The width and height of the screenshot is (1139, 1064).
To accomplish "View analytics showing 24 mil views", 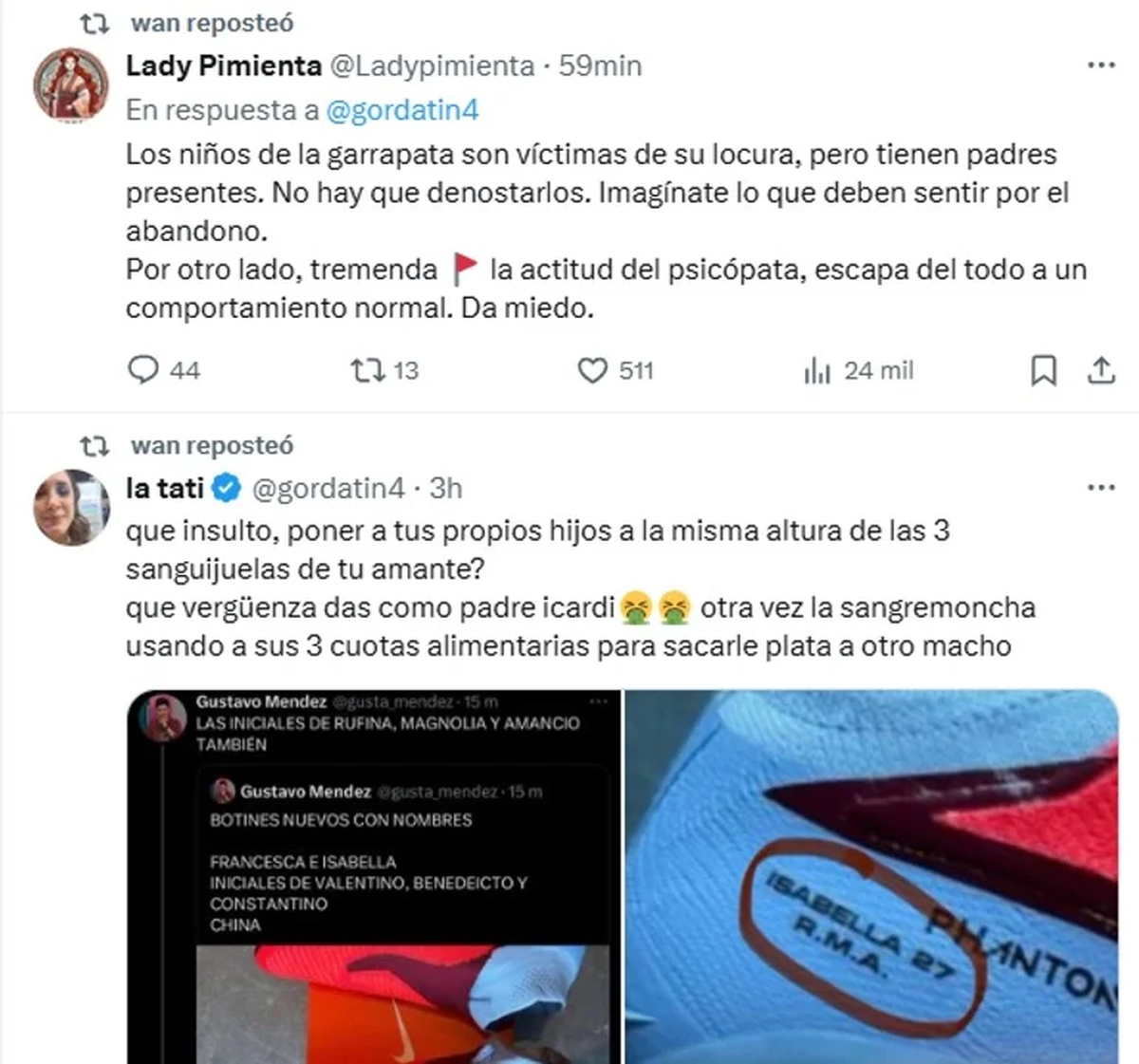I will point(858,370).
